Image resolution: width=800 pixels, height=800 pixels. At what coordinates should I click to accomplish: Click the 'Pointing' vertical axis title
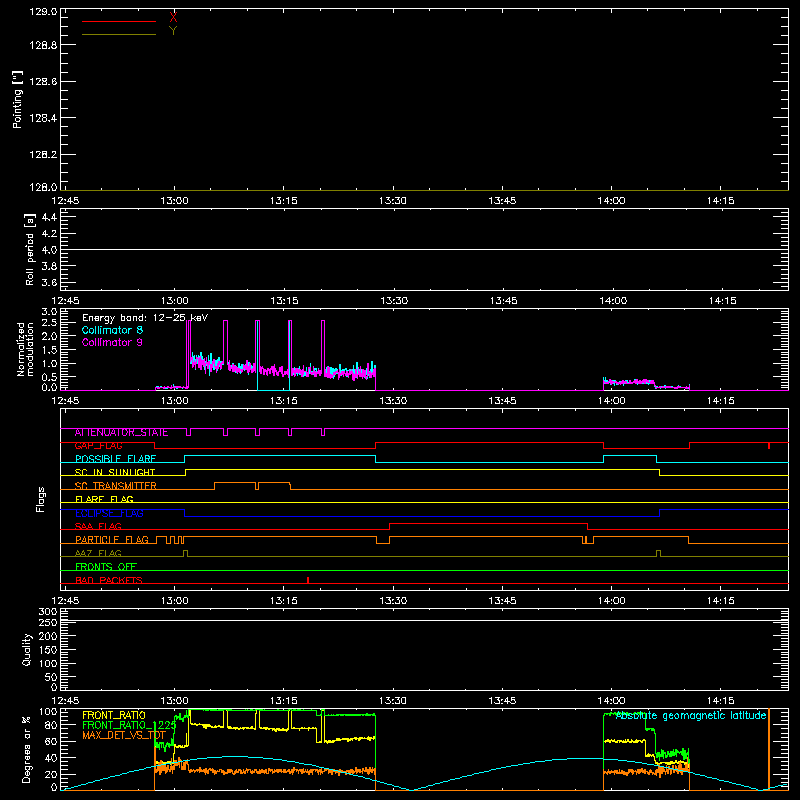[x=17, y=100]
